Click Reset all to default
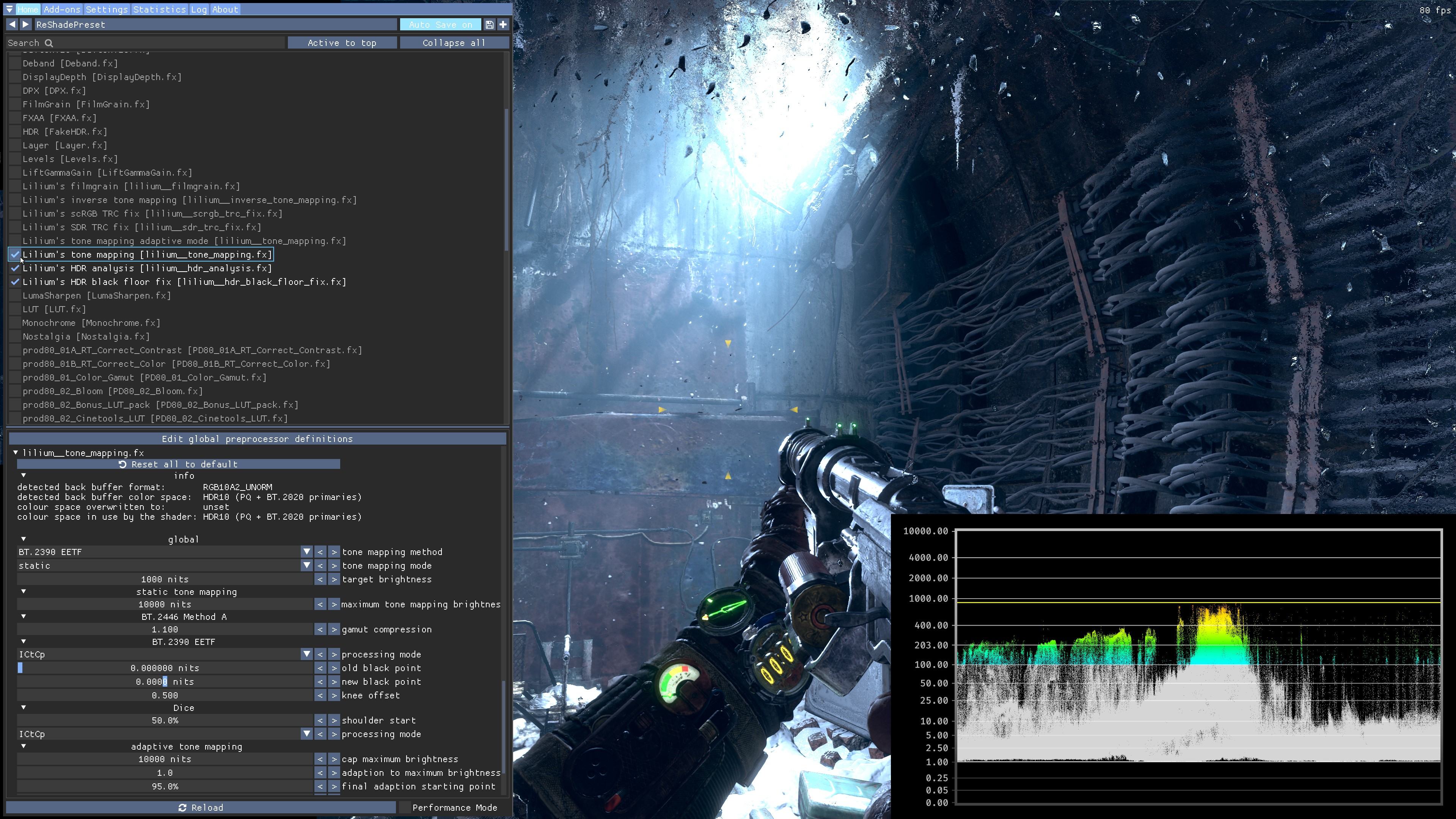 tap(178, 464)
